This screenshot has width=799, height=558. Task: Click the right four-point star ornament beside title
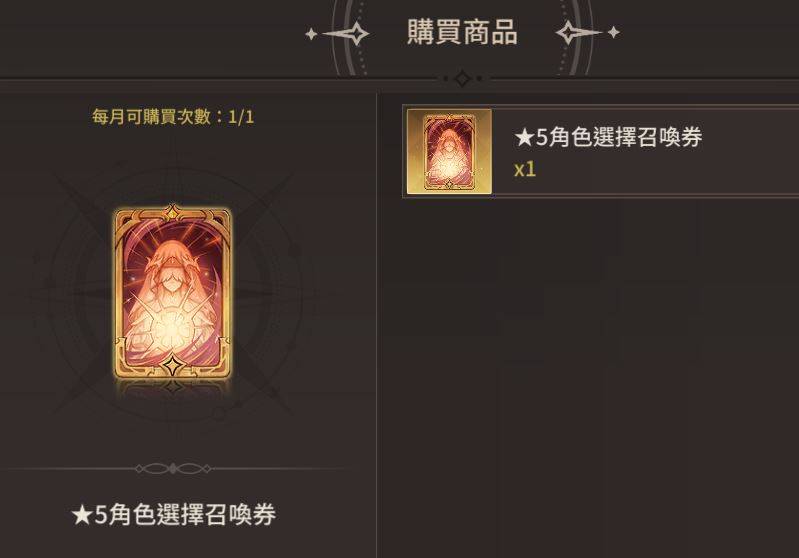(577, 33)
